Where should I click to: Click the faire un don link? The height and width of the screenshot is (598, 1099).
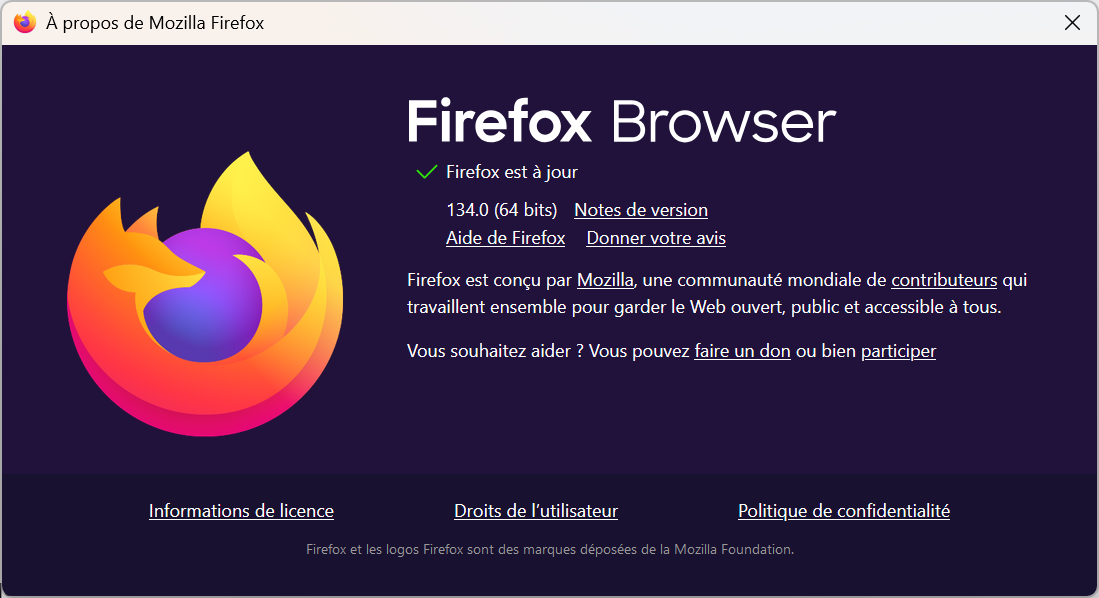point(742,351)
